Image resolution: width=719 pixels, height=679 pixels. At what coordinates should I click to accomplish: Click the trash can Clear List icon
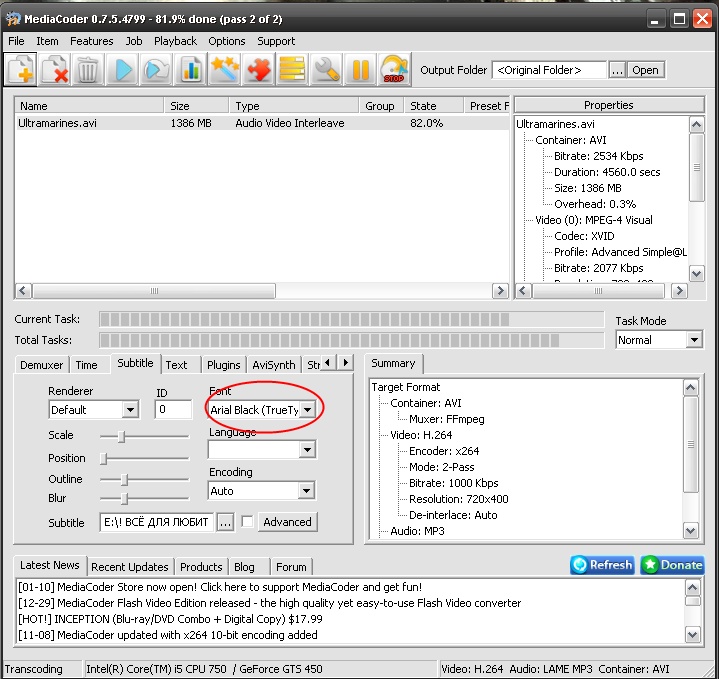click(x=88, y=70)
